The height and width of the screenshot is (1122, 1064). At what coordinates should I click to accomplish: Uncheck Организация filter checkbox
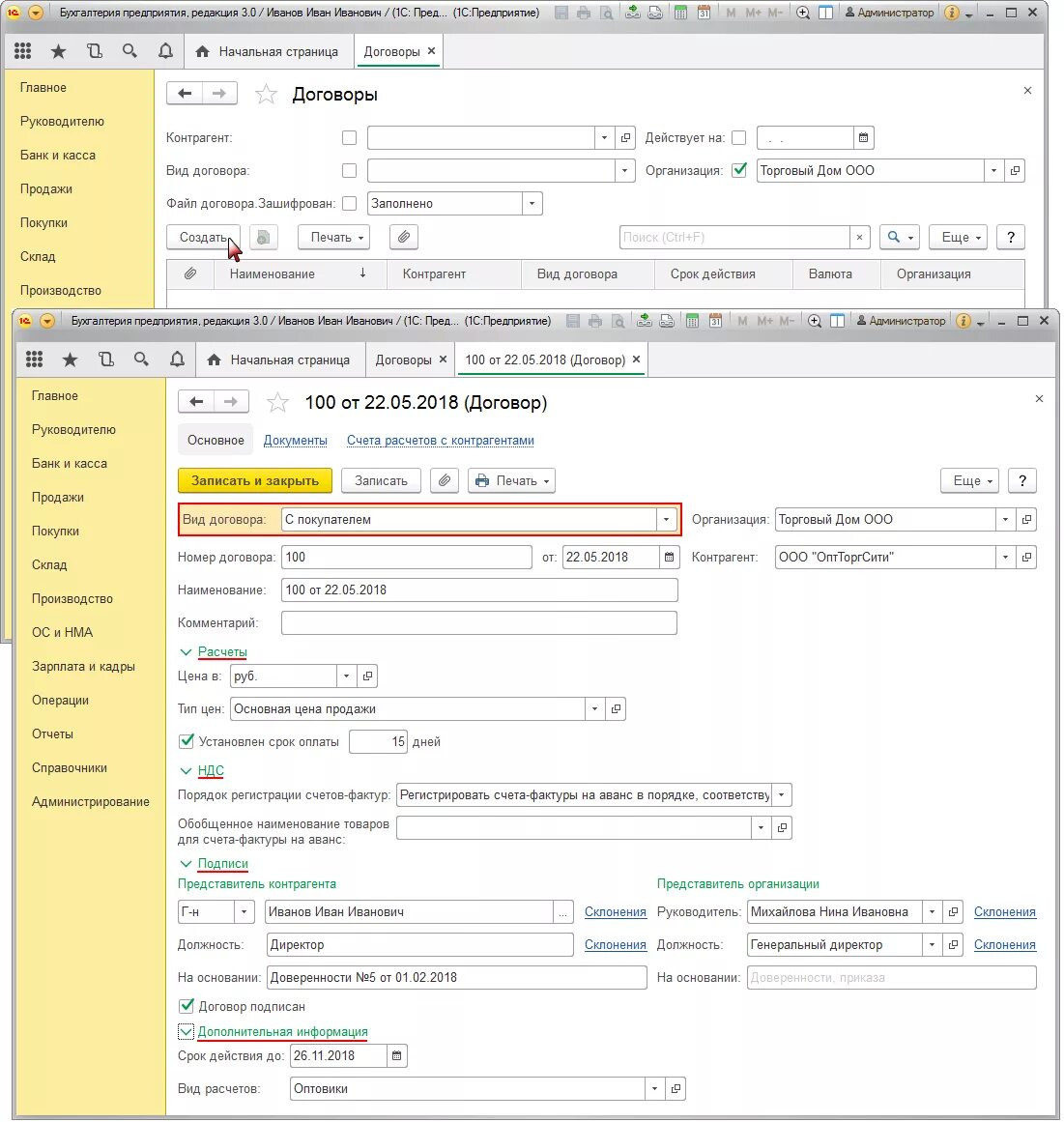(x=739, y=170)
